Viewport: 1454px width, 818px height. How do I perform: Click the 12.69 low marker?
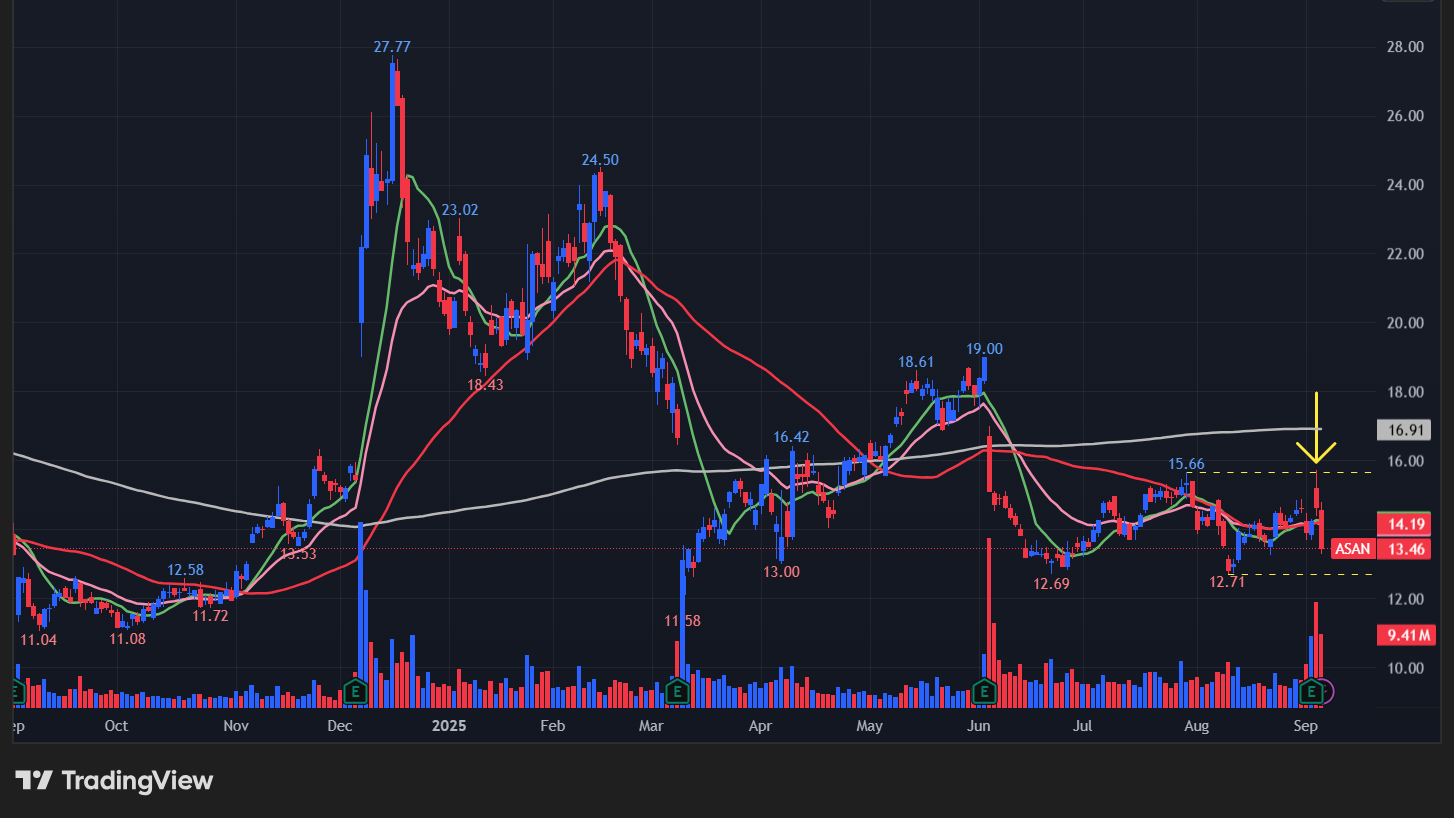[x=1051, y=583]
